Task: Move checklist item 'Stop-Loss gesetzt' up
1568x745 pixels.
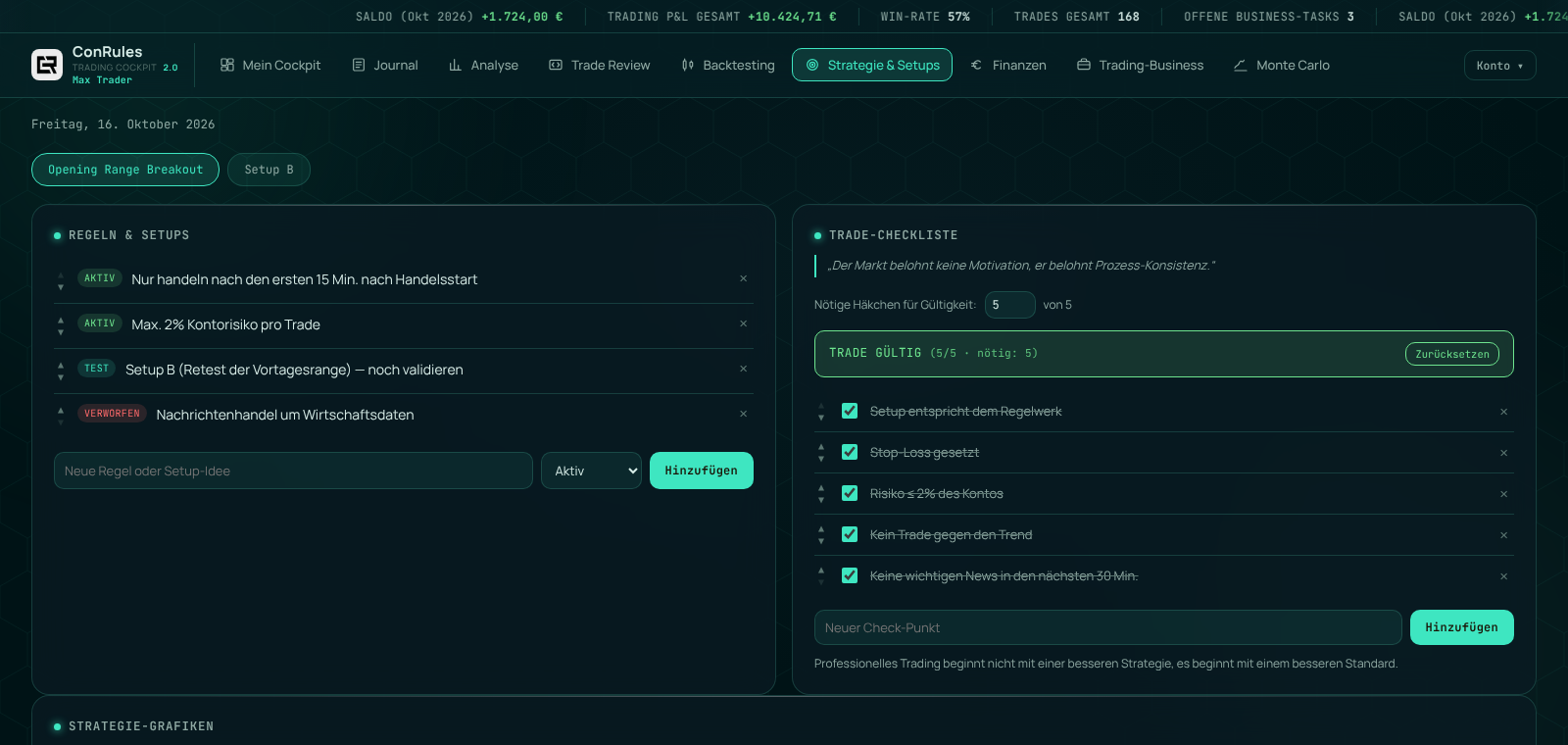Action: click(x=821, y=447)
